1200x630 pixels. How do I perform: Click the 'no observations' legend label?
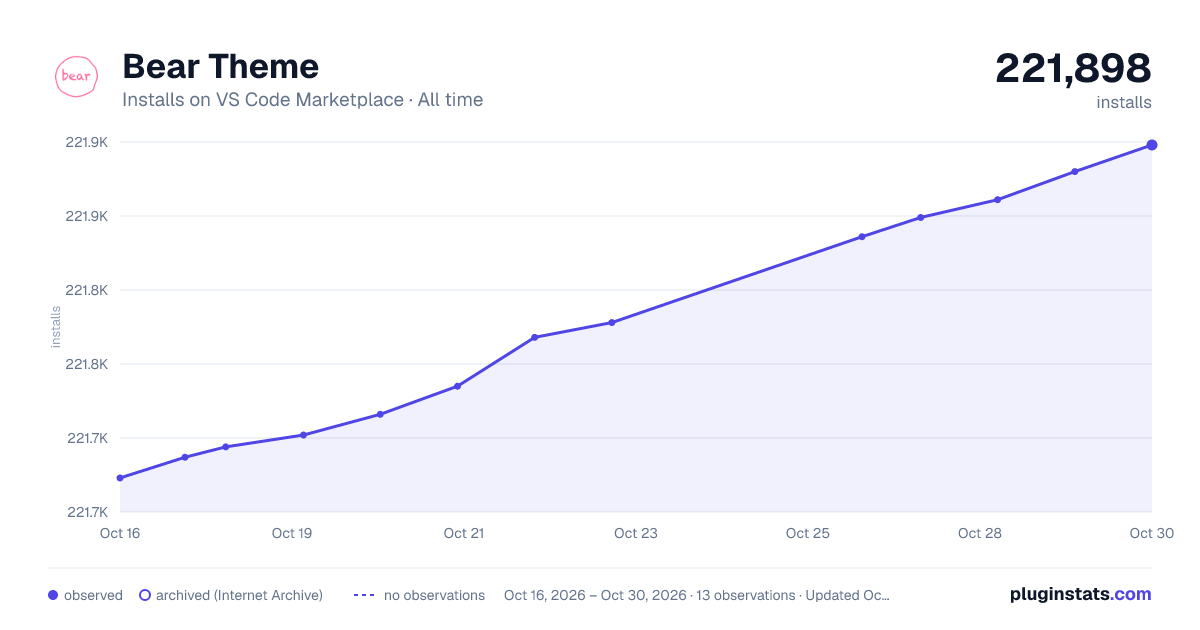pos(434,595)
